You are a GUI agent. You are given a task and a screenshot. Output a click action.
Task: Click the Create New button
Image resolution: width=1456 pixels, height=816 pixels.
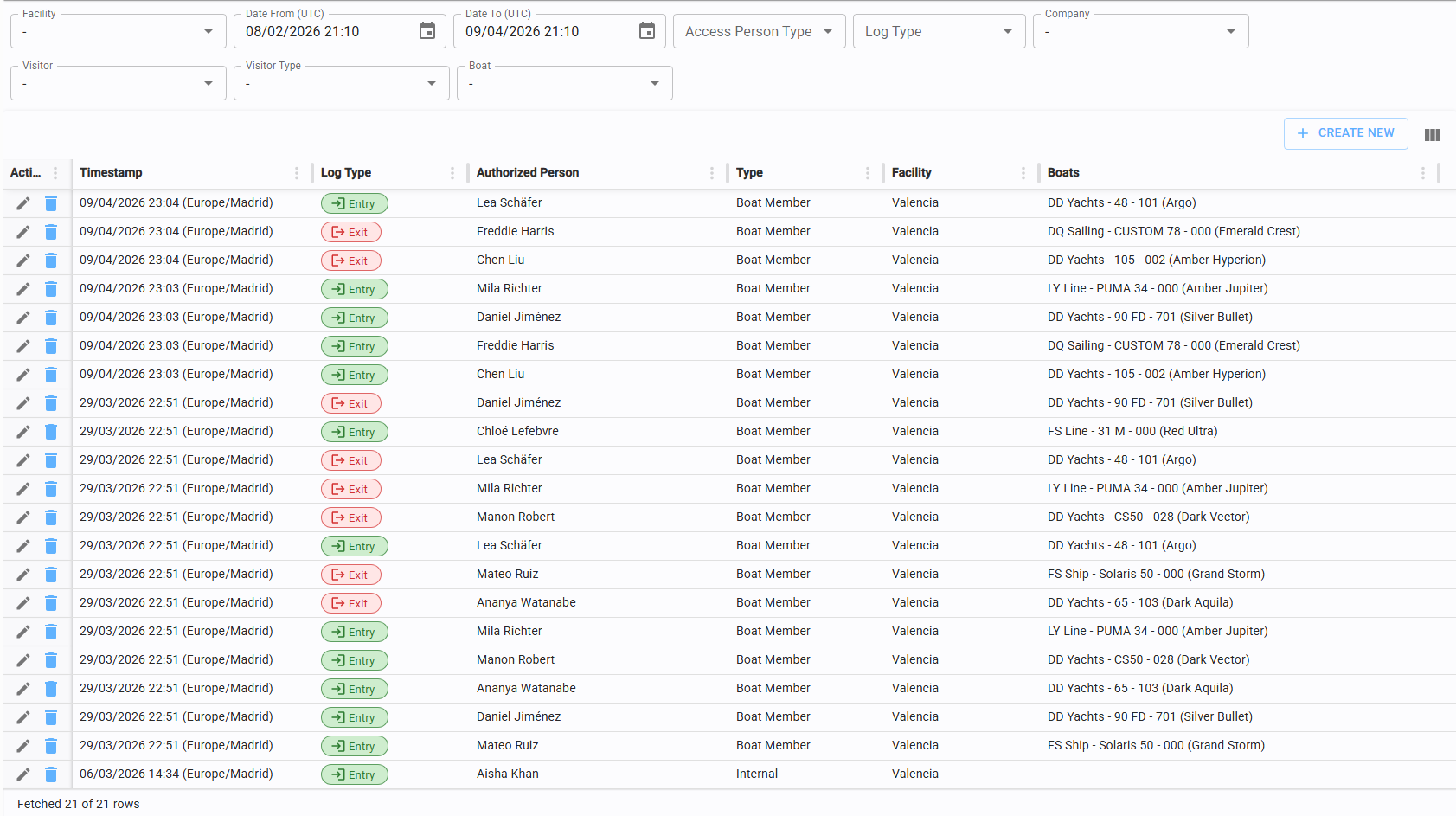tap(1345, 133)
